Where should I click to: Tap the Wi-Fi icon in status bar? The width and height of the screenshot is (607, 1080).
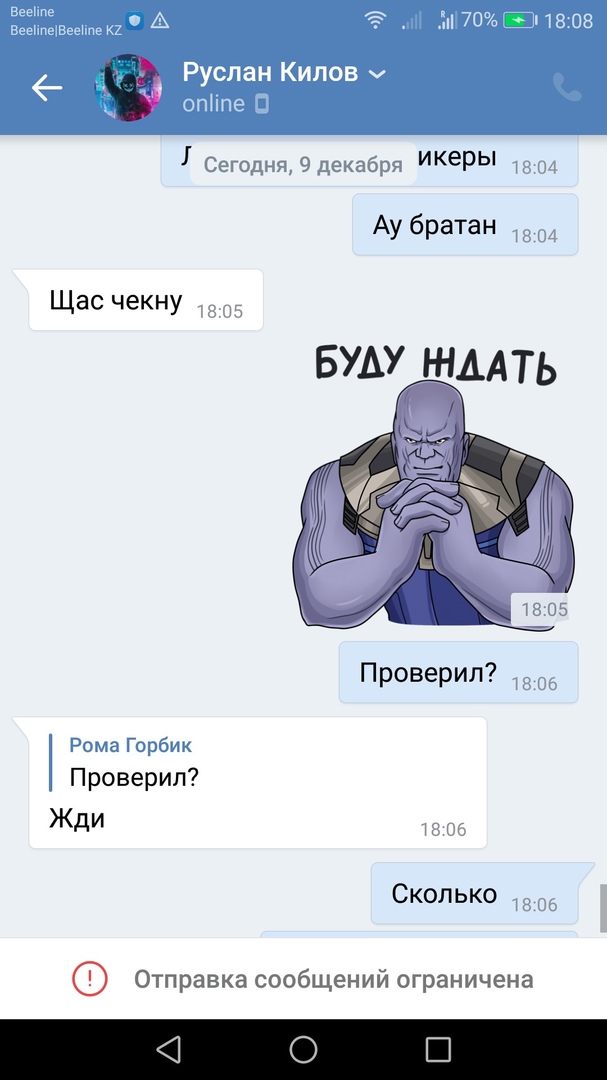point(375,21)
